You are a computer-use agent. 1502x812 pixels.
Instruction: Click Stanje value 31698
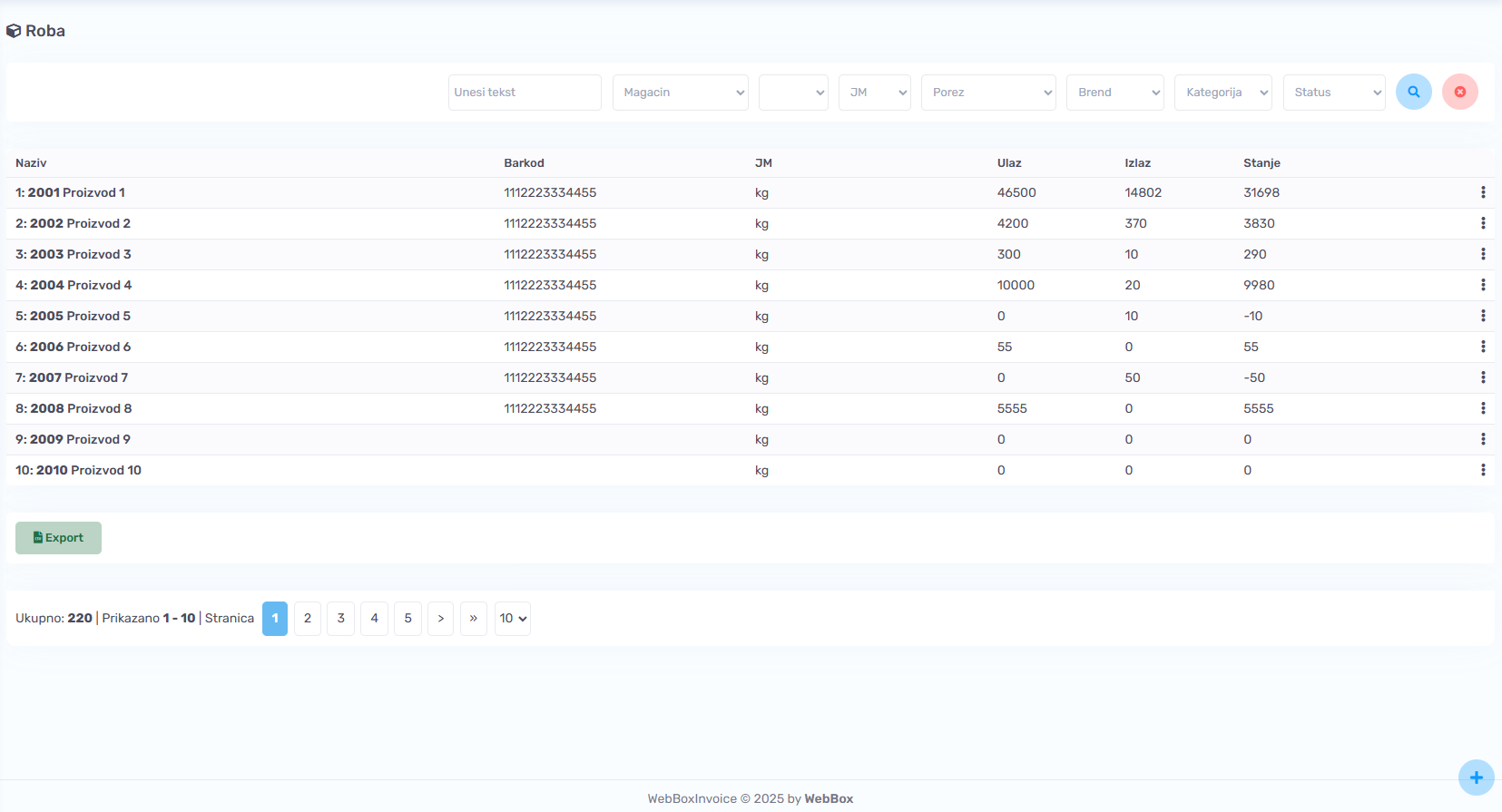click(x=1261, y=192)
